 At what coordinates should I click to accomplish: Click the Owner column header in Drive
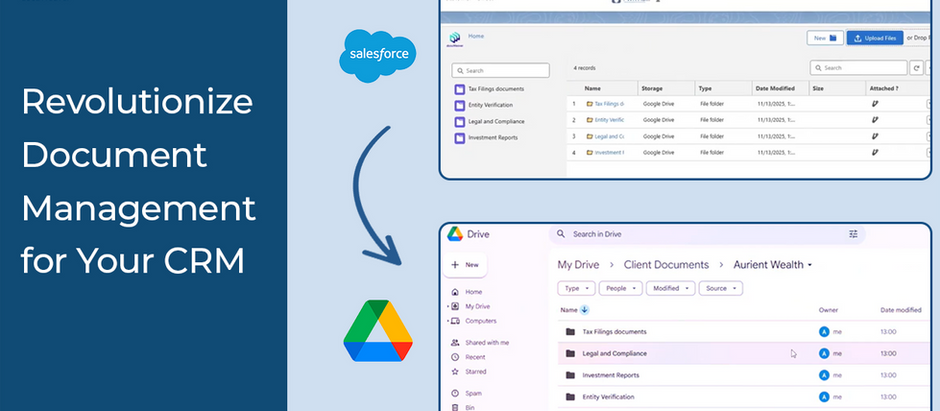pos(828,310)
